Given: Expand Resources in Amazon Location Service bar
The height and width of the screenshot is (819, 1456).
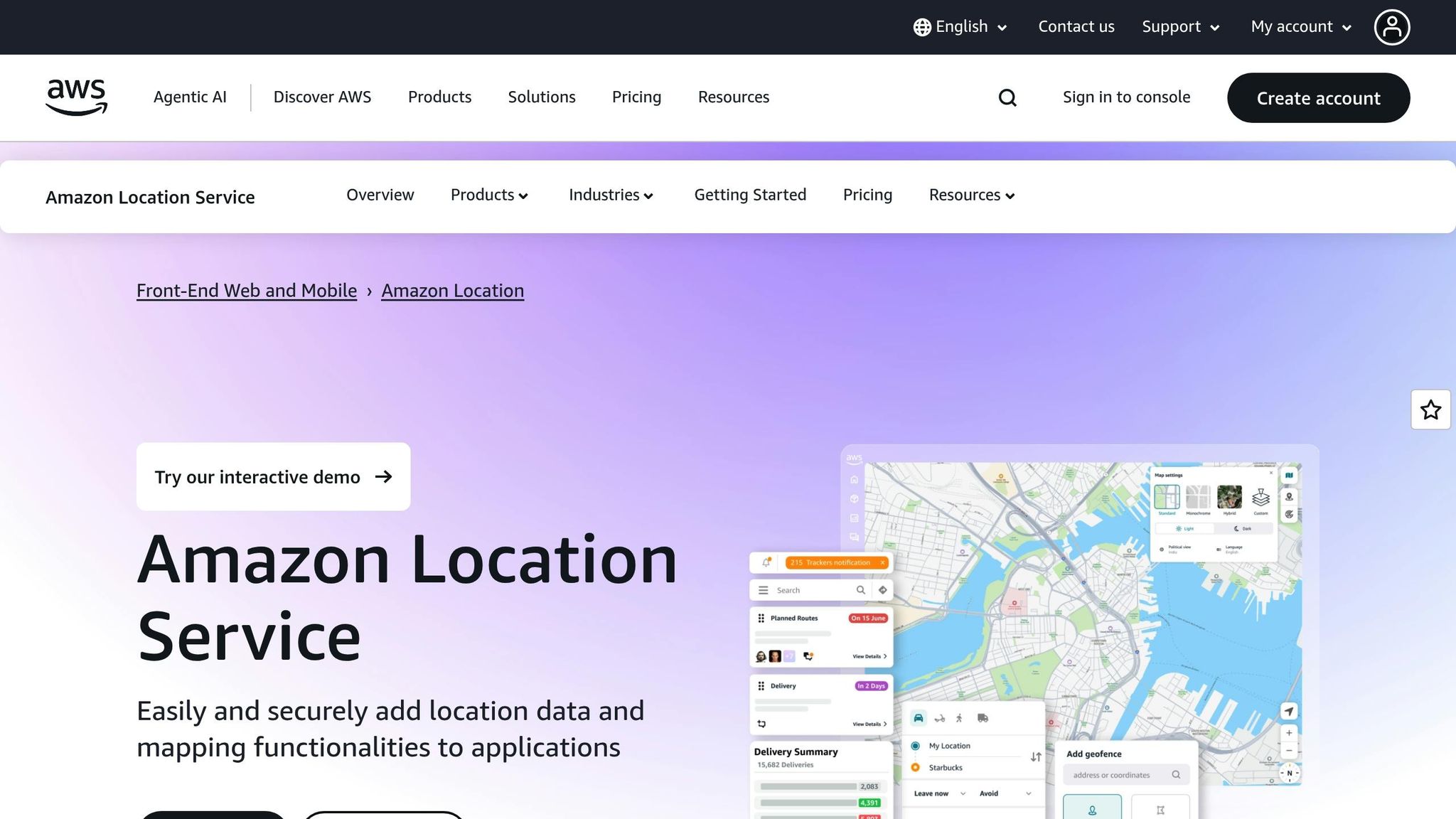Looking at the screenshot, I should [972, 195].
